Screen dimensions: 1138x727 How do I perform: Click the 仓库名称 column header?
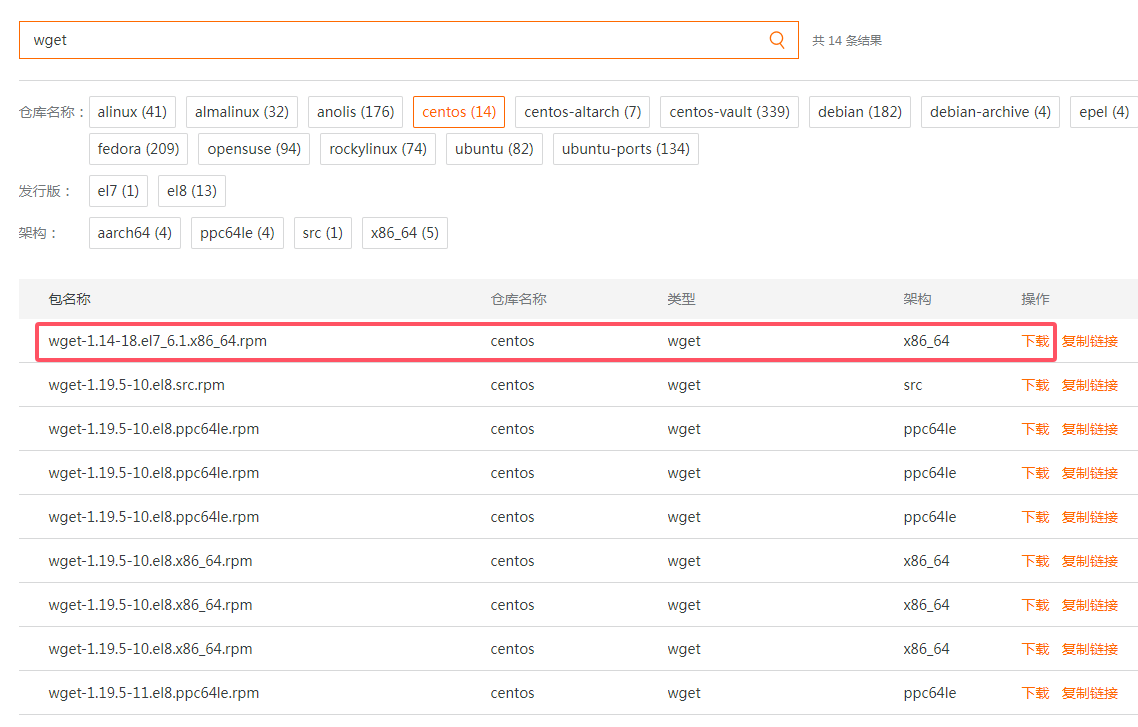click(x=518, y=299)
